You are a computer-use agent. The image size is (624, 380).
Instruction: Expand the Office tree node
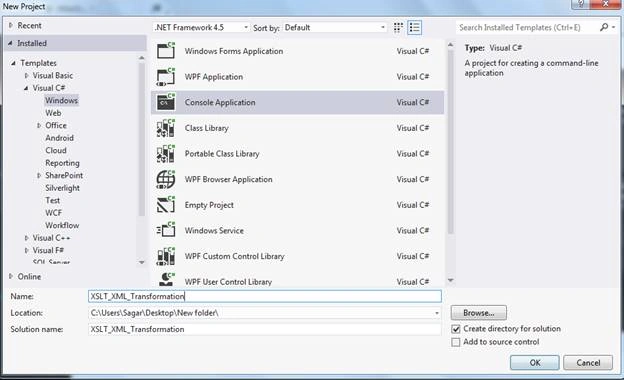point(39,125)
